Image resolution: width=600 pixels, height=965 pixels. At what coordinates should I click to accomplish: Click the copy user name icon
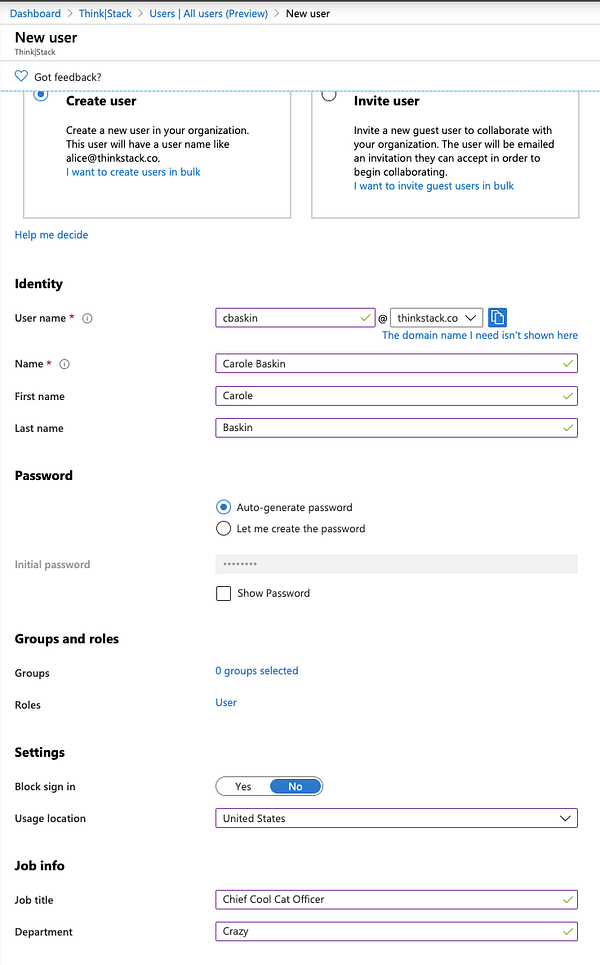pos(497,318)
